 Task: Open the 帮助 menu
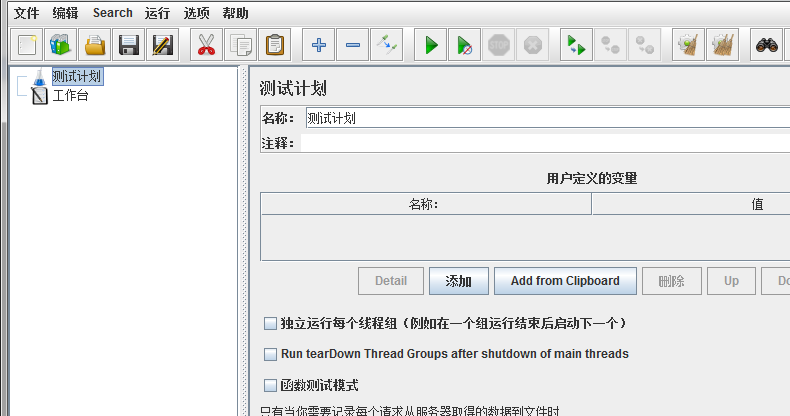[x=235, y=13]
